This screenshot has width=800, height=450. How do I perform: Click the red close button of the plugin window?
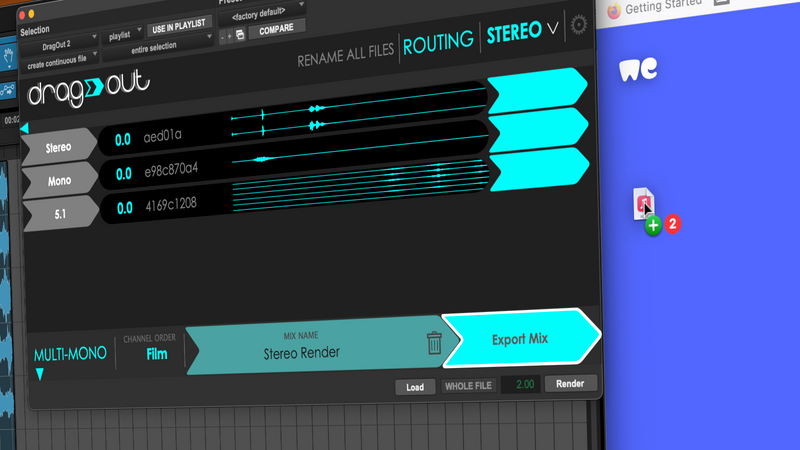click(x=22, y=16)
